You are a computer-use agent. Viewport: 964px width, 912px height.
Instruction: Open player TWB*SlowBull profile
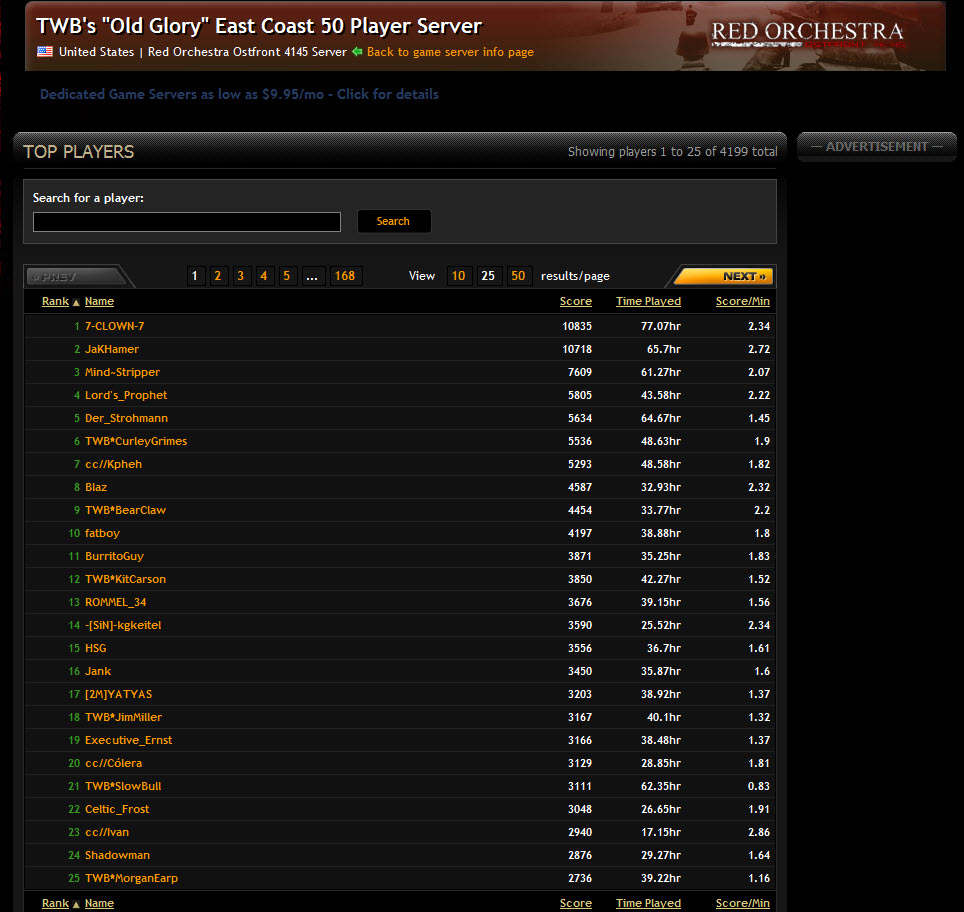123,786
